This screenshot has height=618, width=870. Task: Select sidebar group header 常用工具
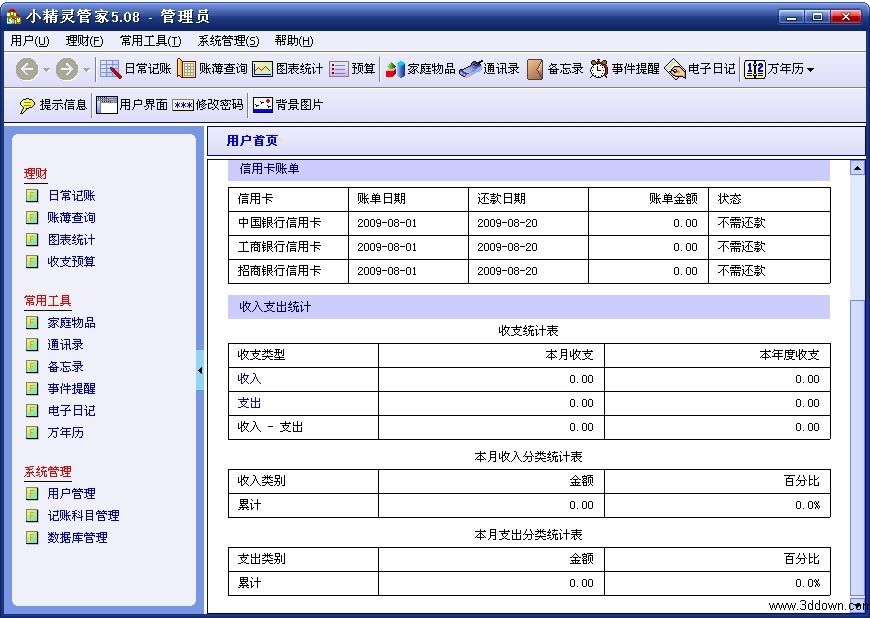[48, 301]
